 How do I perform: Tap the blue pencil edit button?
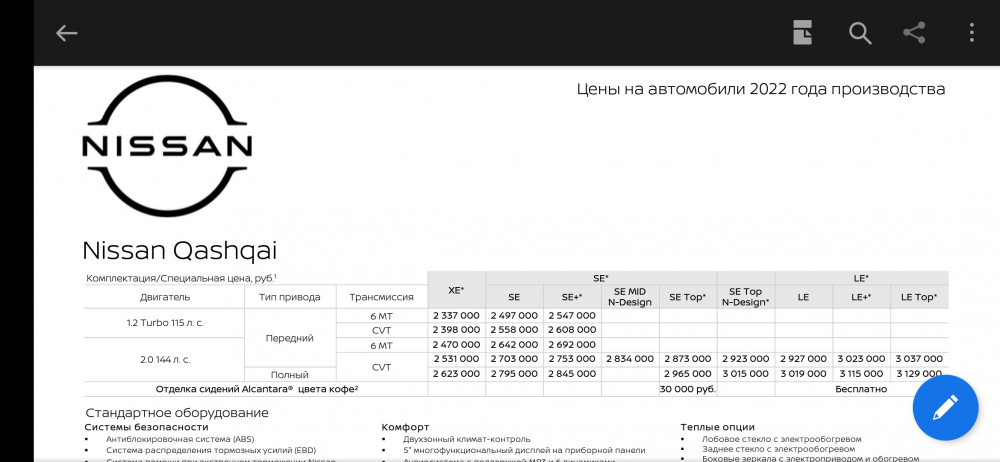[945, 408]
